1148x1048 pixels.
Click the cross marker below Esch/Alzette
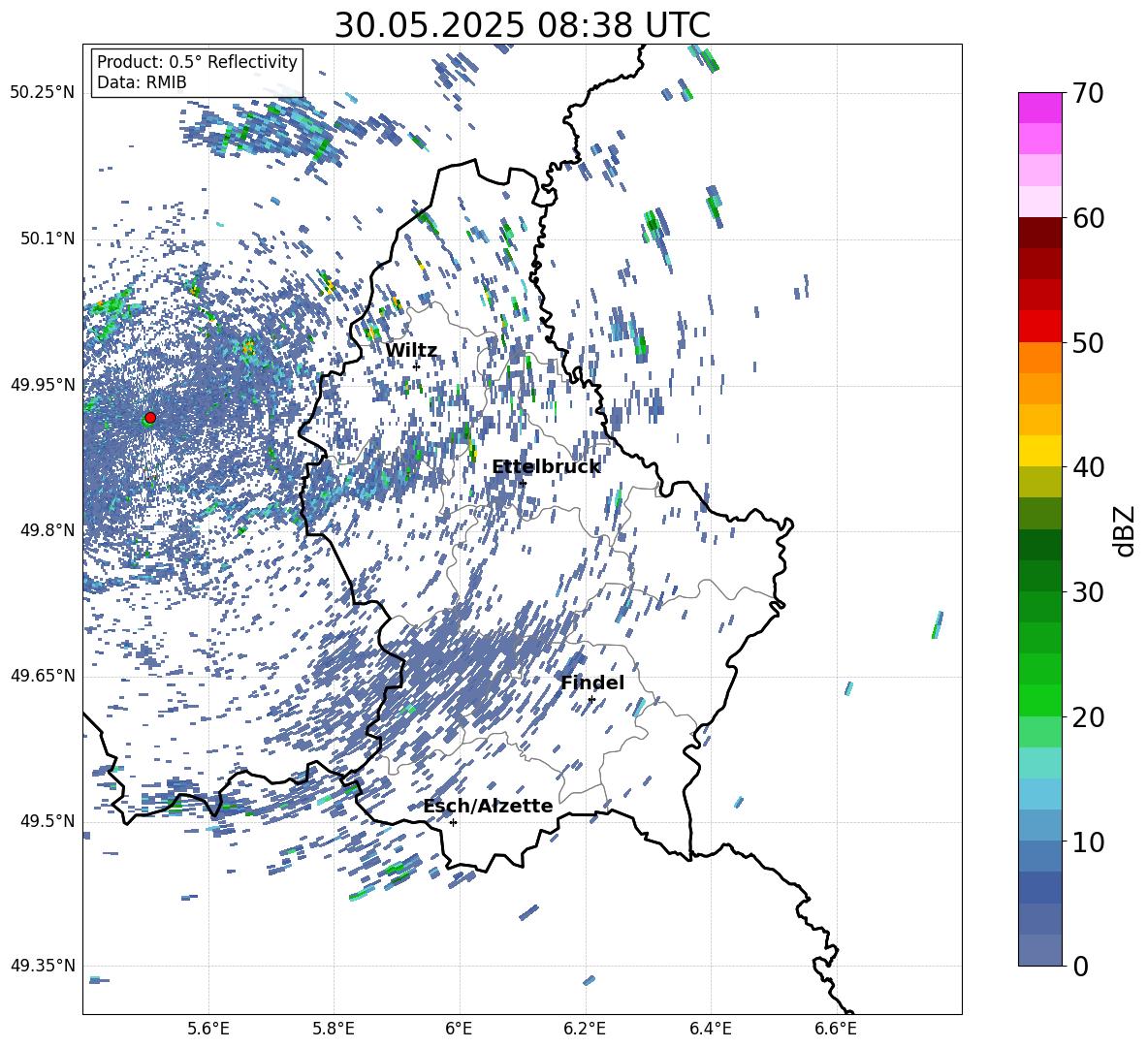point(453,822)
